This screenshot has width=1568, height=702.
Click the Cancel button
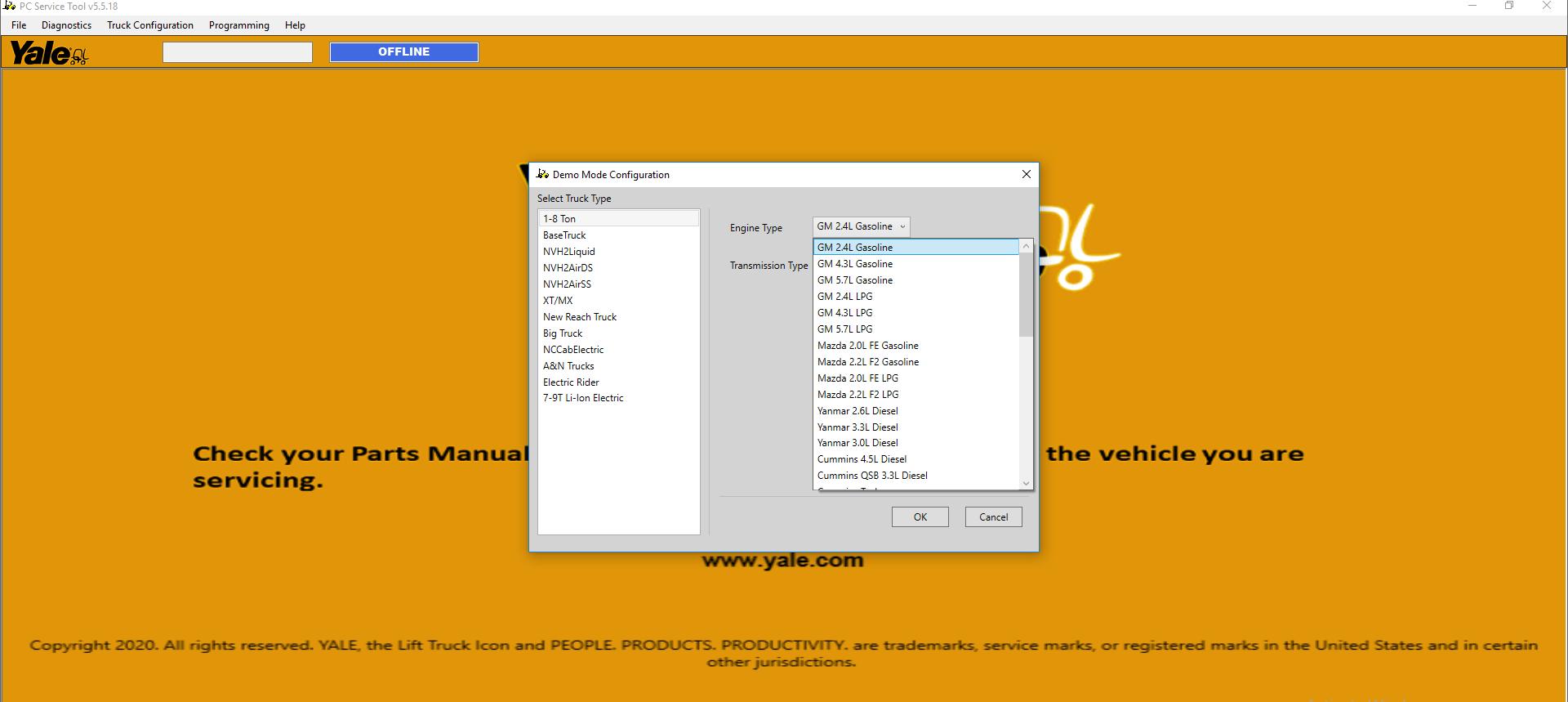[994, 517]
